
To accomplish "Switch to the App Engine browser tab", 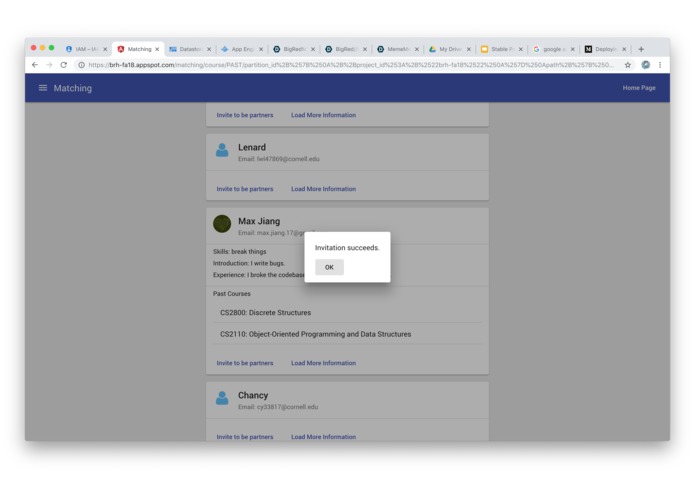I will tap(242, 49).
